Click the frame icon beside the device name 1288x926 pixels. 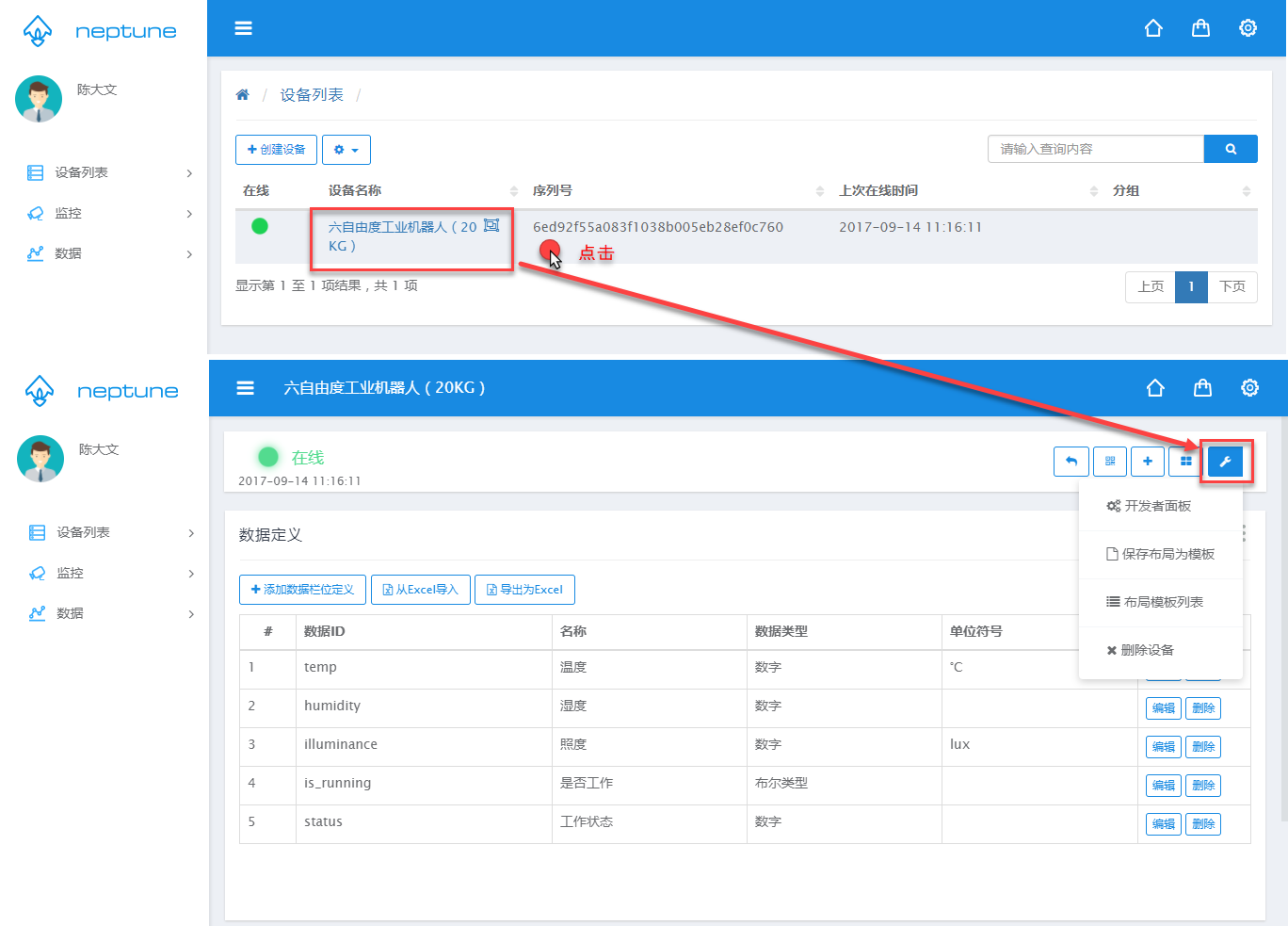tap(491, 226)
